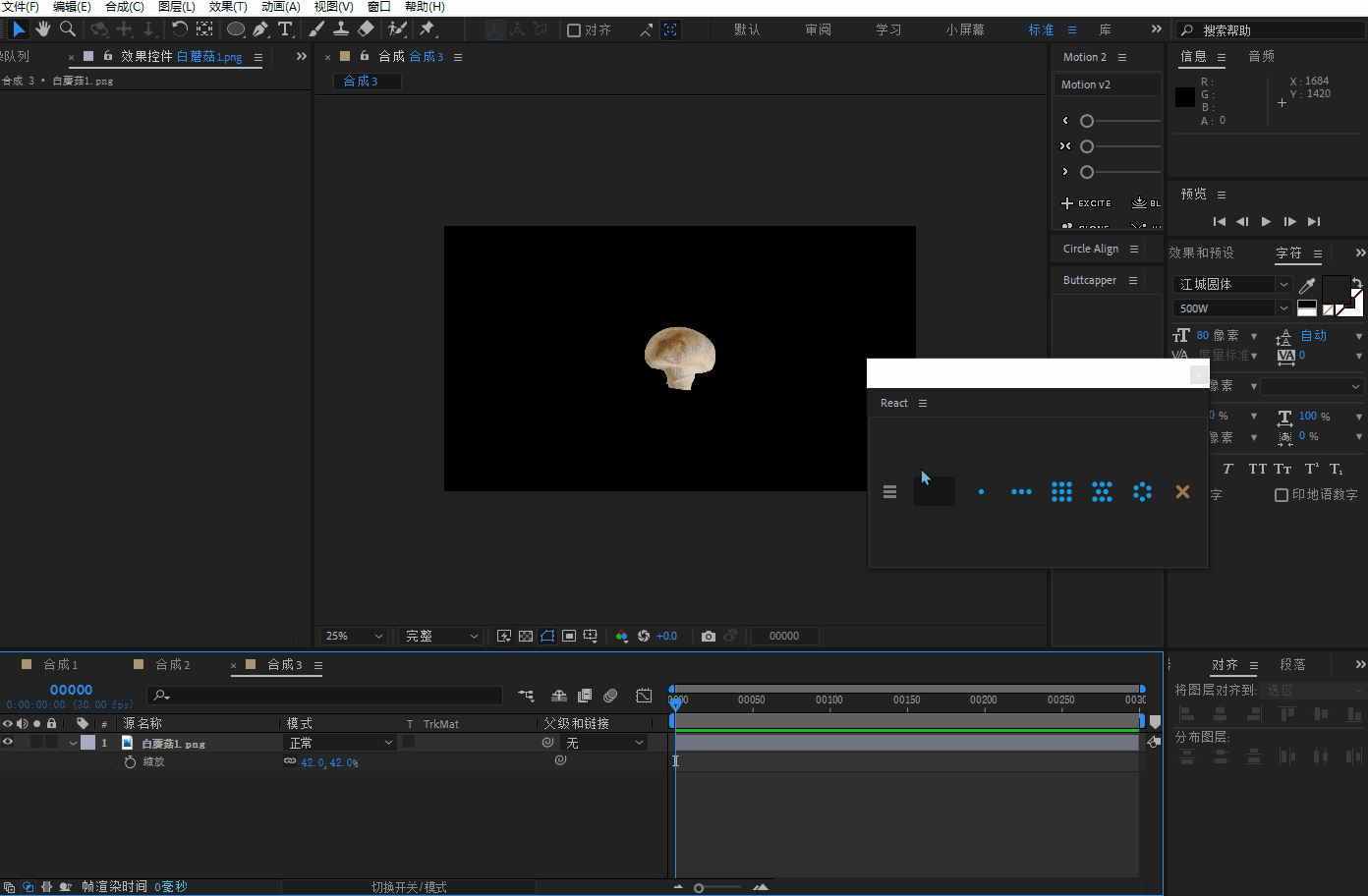Select the Type text tool
Screen dimensions: 1368x896
click(285, 29)
